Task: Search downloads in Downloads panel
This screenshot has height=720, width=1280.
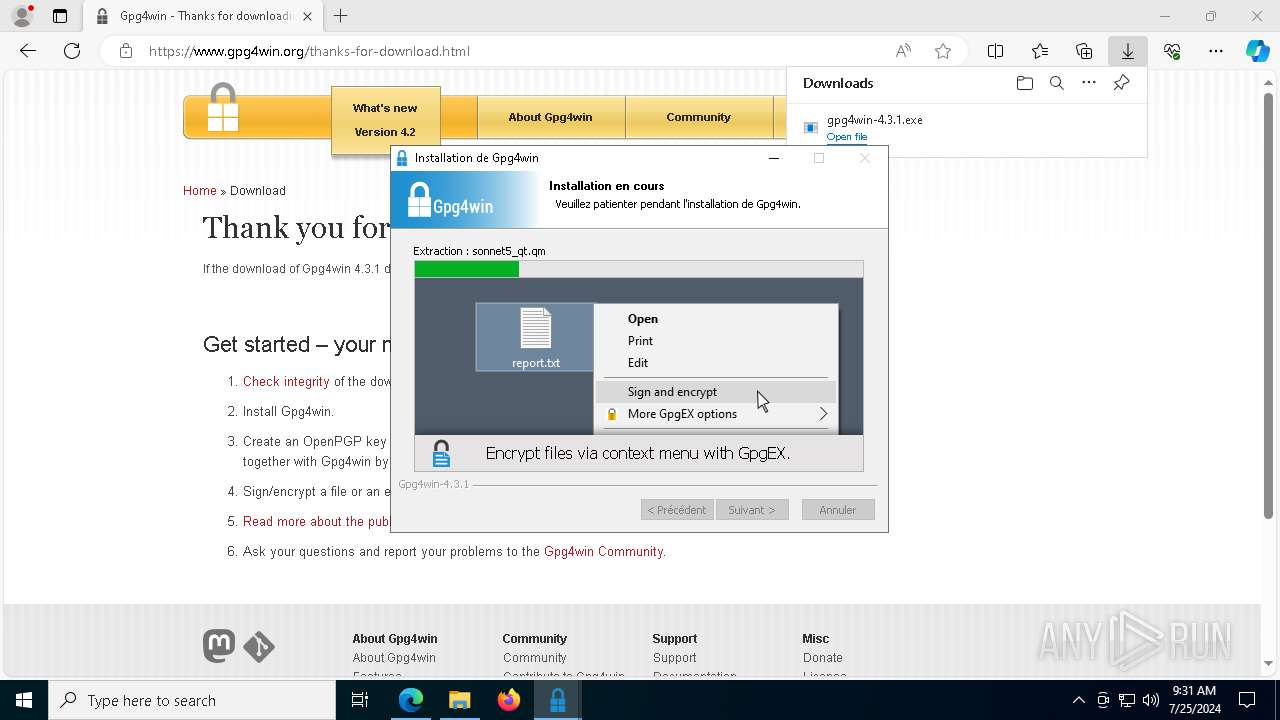Action: [1056, 83]
